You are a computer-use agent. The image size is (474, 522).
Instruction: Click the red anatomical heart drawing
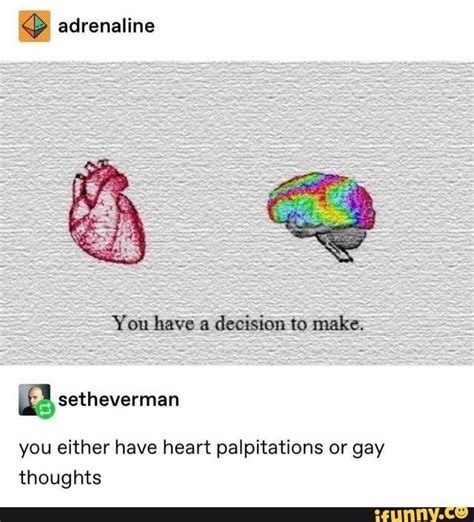point(107,211)
